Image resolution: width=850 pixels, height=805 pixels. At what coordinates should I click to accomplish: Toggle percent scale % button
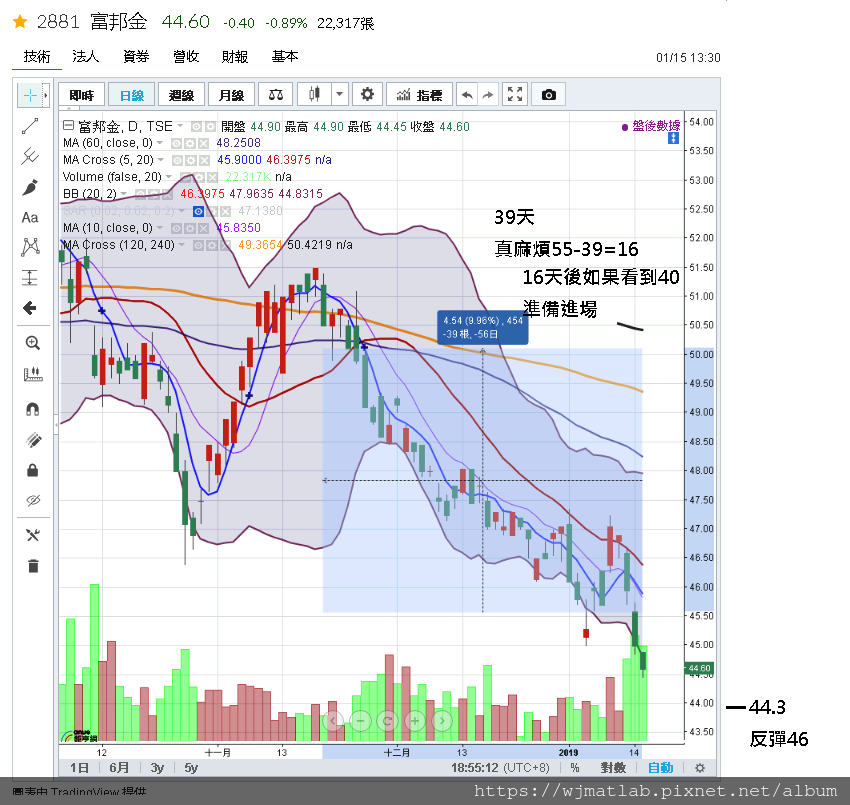(575, 768)
